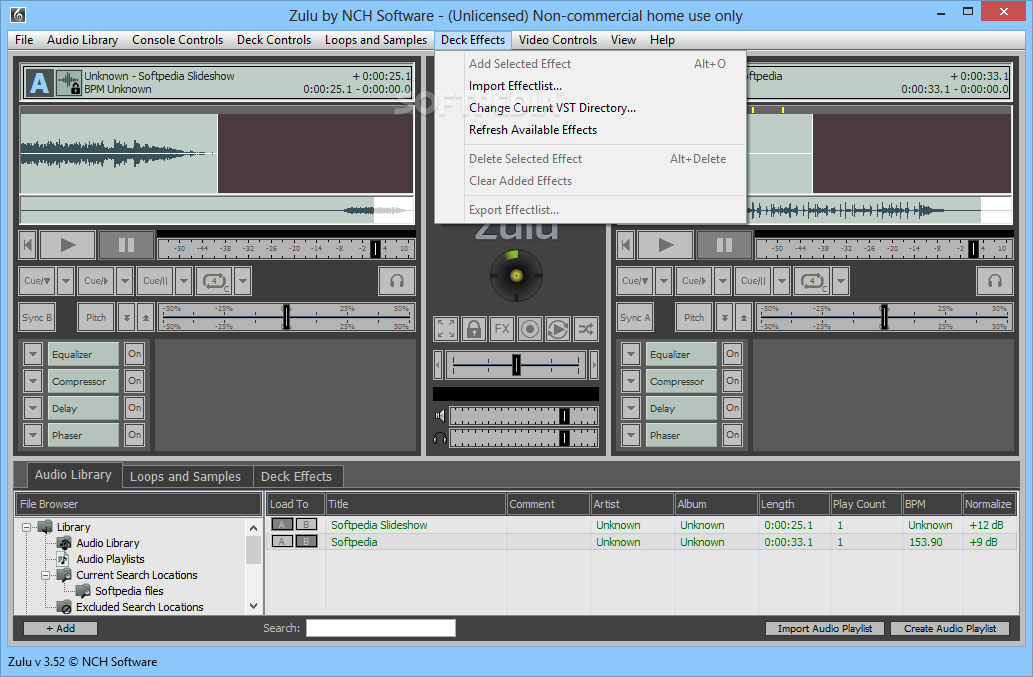
Task: Click the master speaker volume icon
Action: pos(440,416)
